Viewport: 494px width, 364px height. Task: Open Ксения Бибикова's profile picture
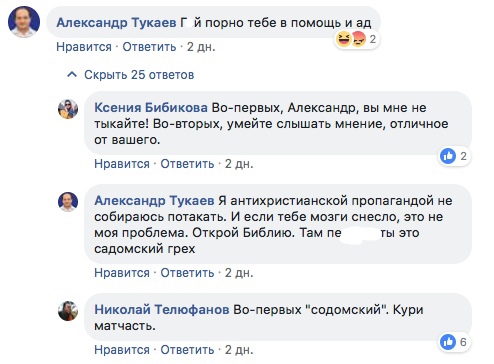coord(68,109)
